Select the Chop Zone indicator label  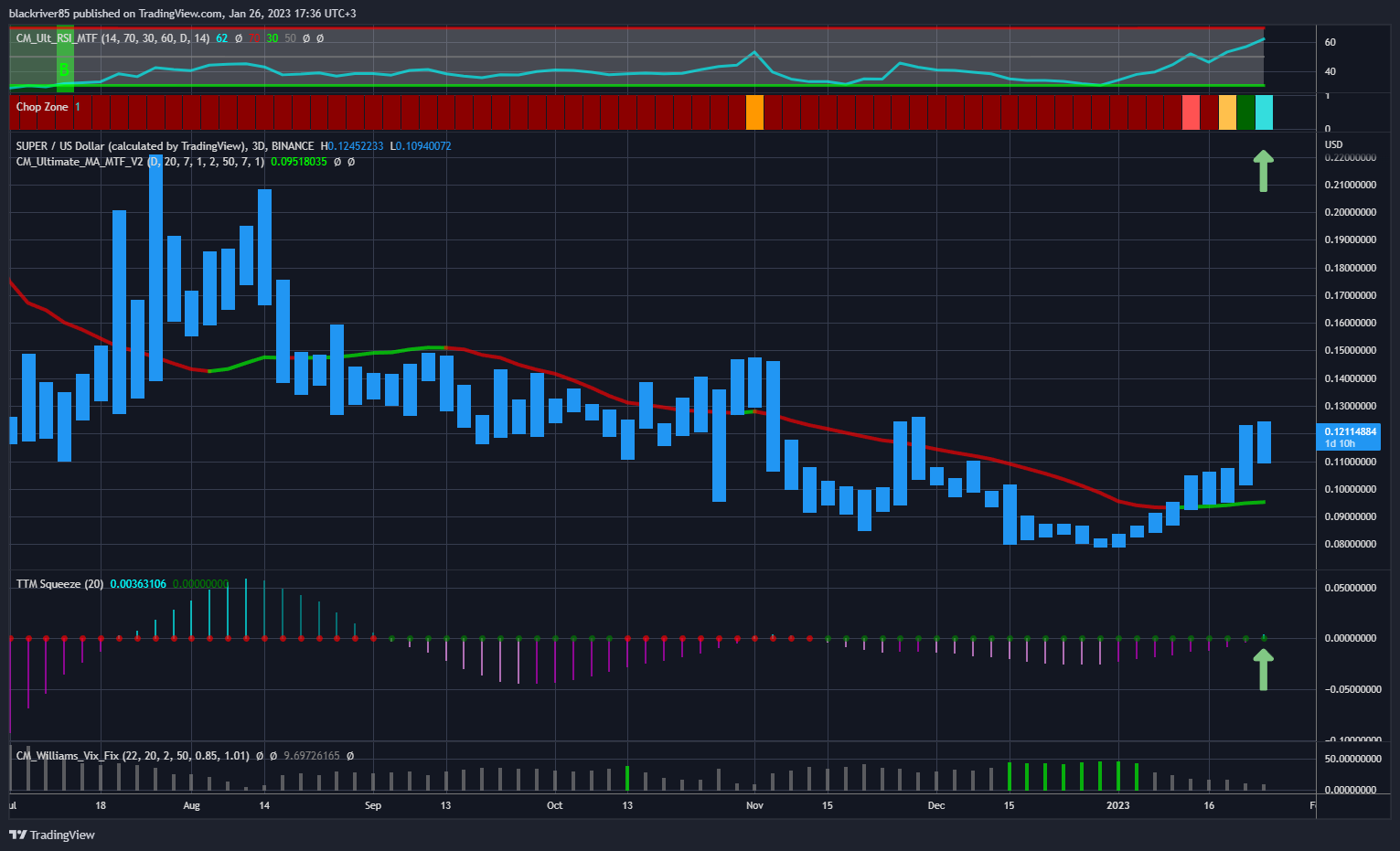(42, 107)
